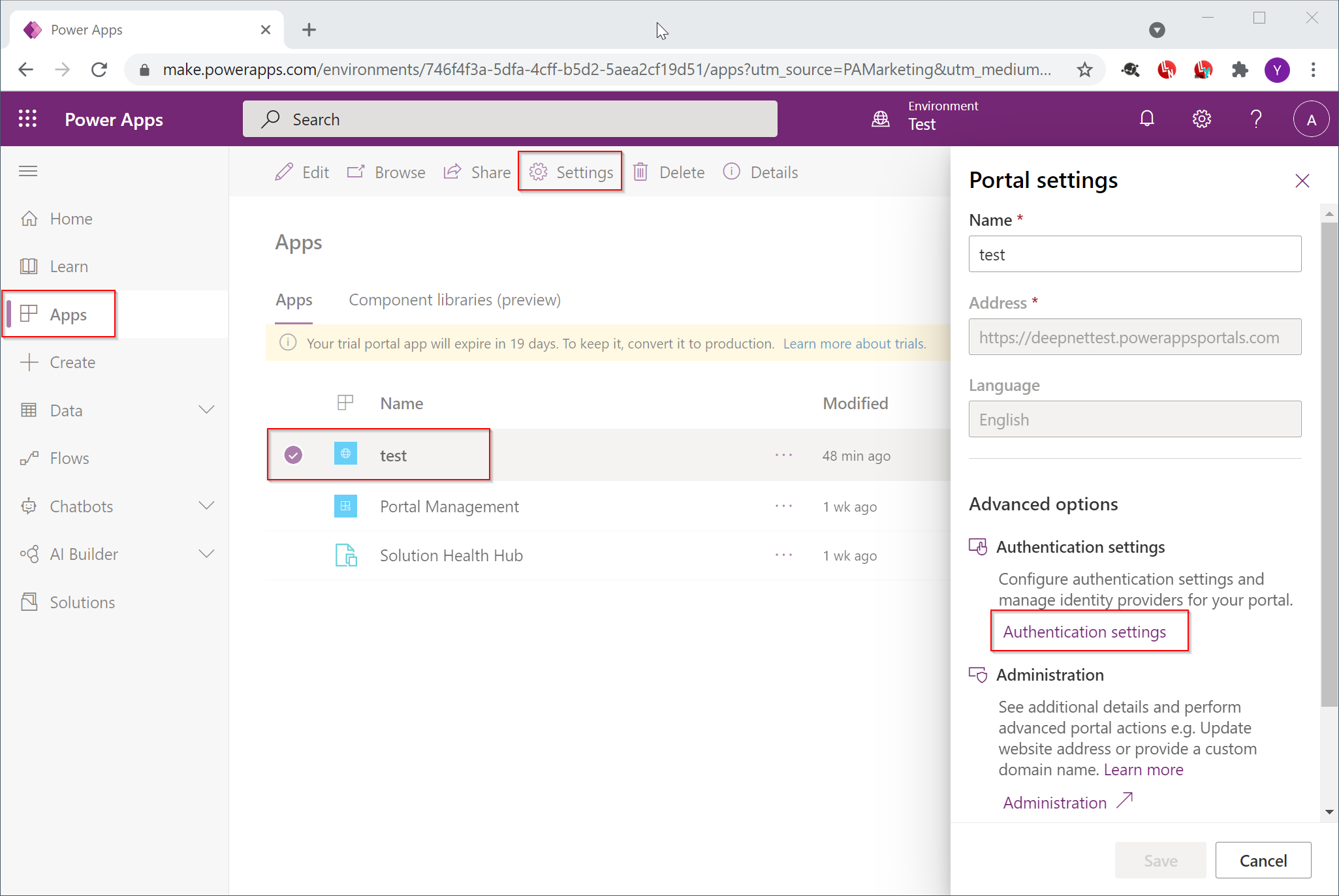Open the Authentication settings link
Viewport: 1339px width, 896px height.
(1084, 632)
